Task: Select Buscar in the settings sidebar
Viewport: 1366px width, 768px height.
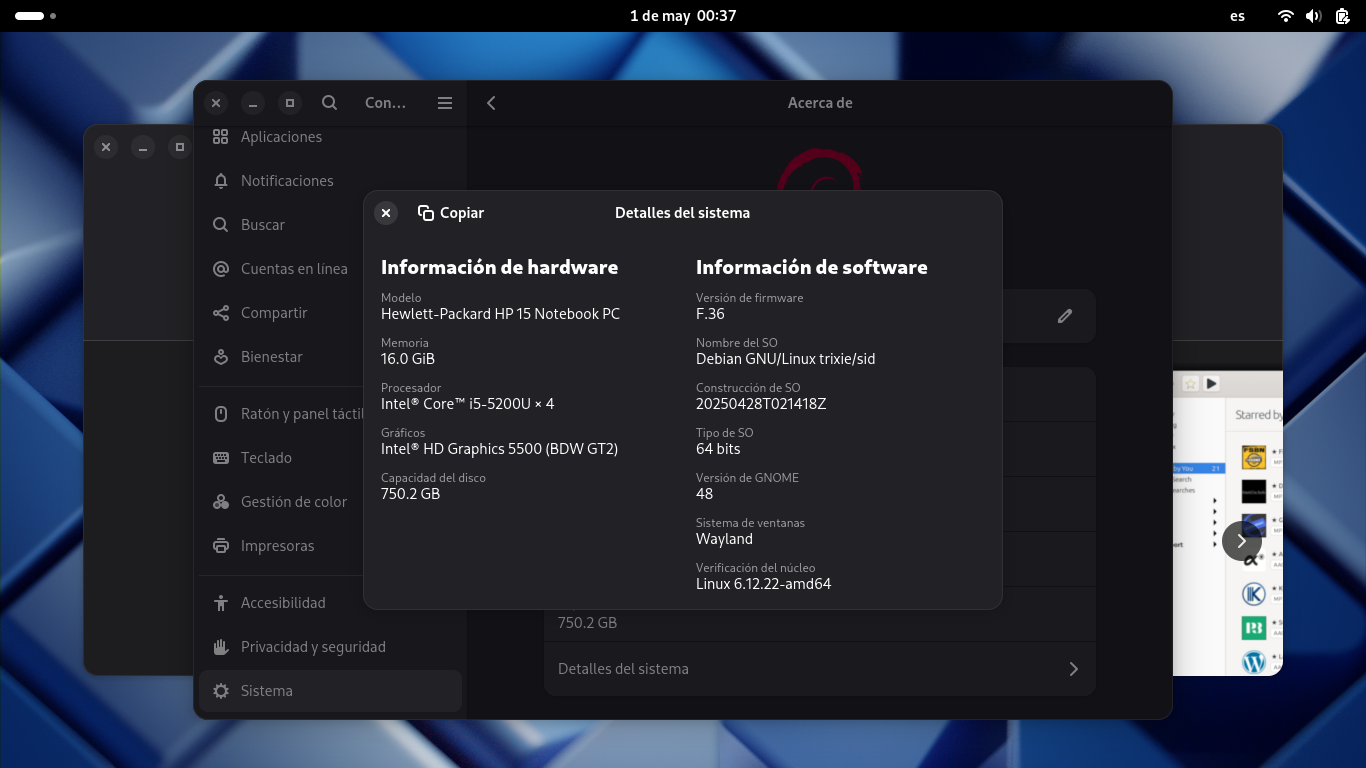Action: tap(330, 225)
